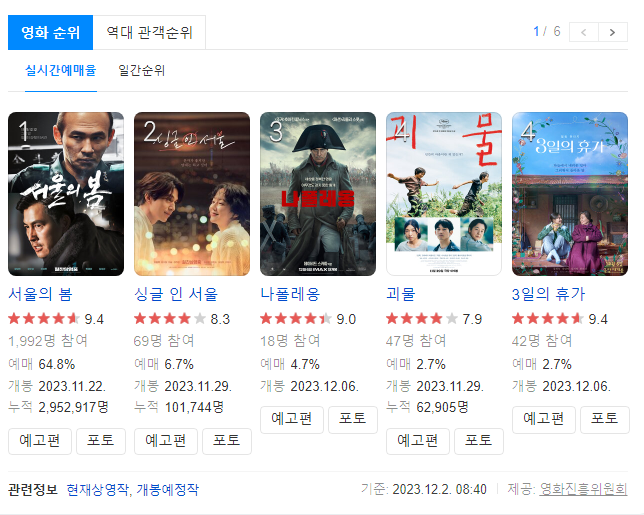View 포토 for 나폴레옹
This screenshot has width=644, height=515.
point(353,419)
